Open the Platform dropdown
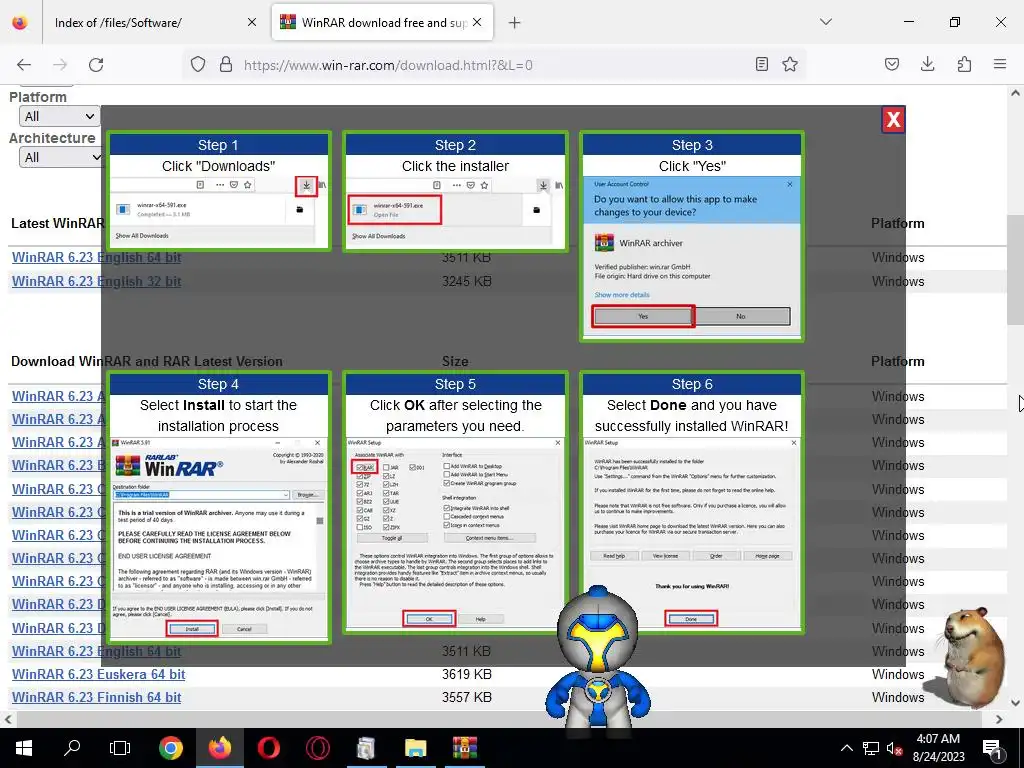Image resolution: width=1024 pixels, height=768 pixels. 58,116
